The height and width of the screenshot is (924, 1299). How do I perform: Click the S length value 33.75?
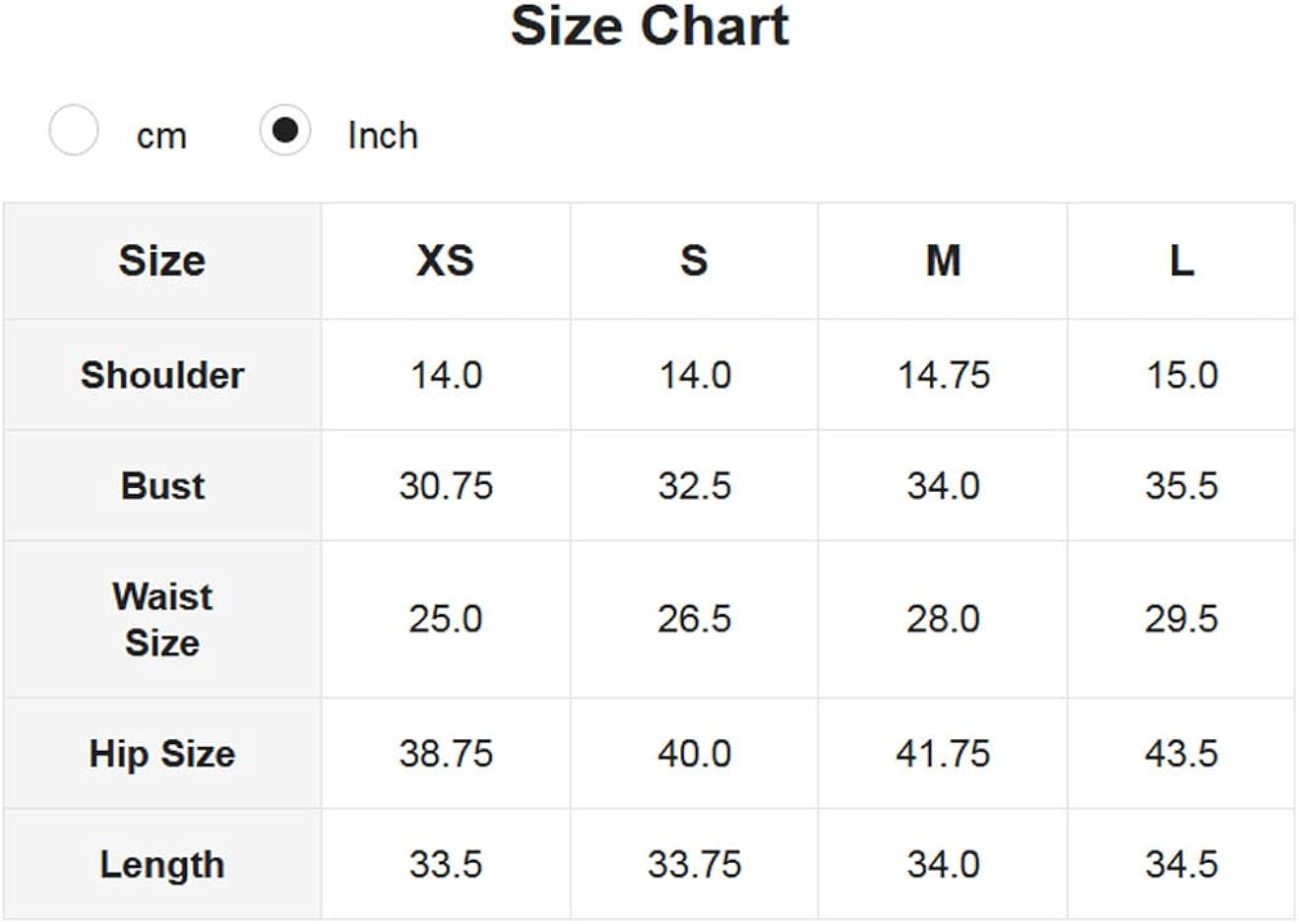pos(694,865)
